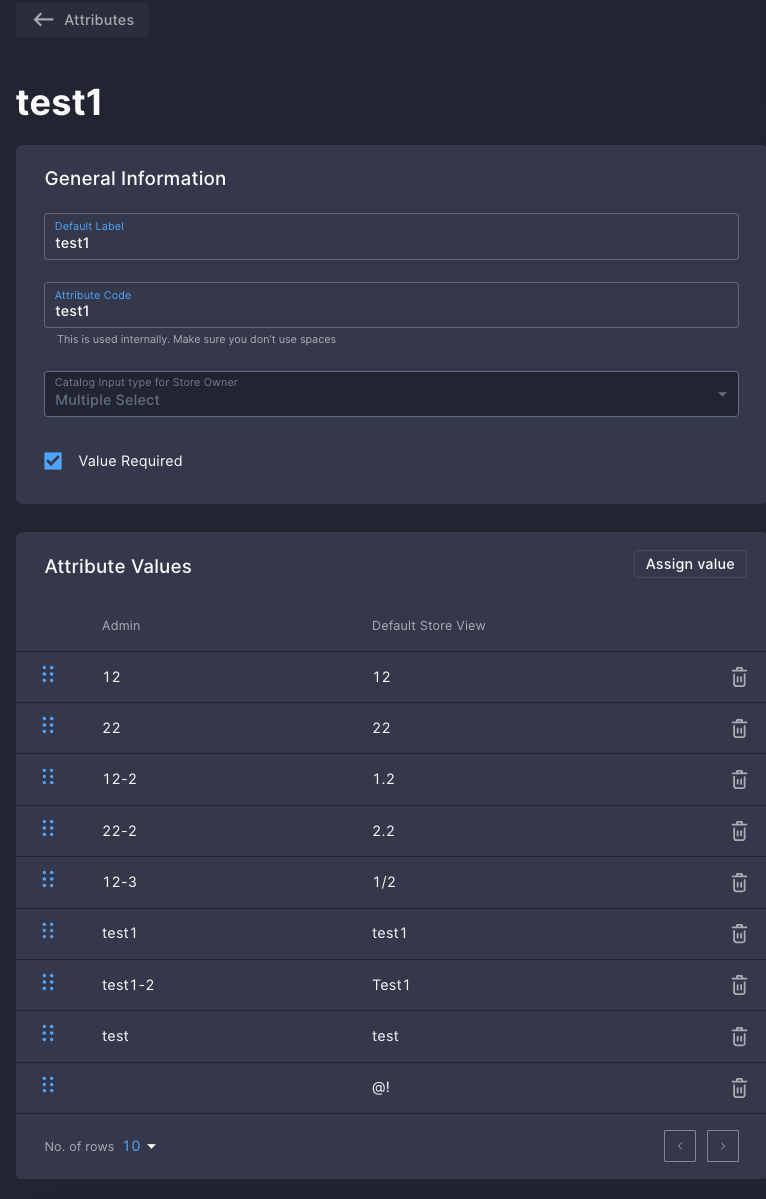Click trash icon for row 22
This screenshot has width=766, height=1199.
click(x=738, y=728)
